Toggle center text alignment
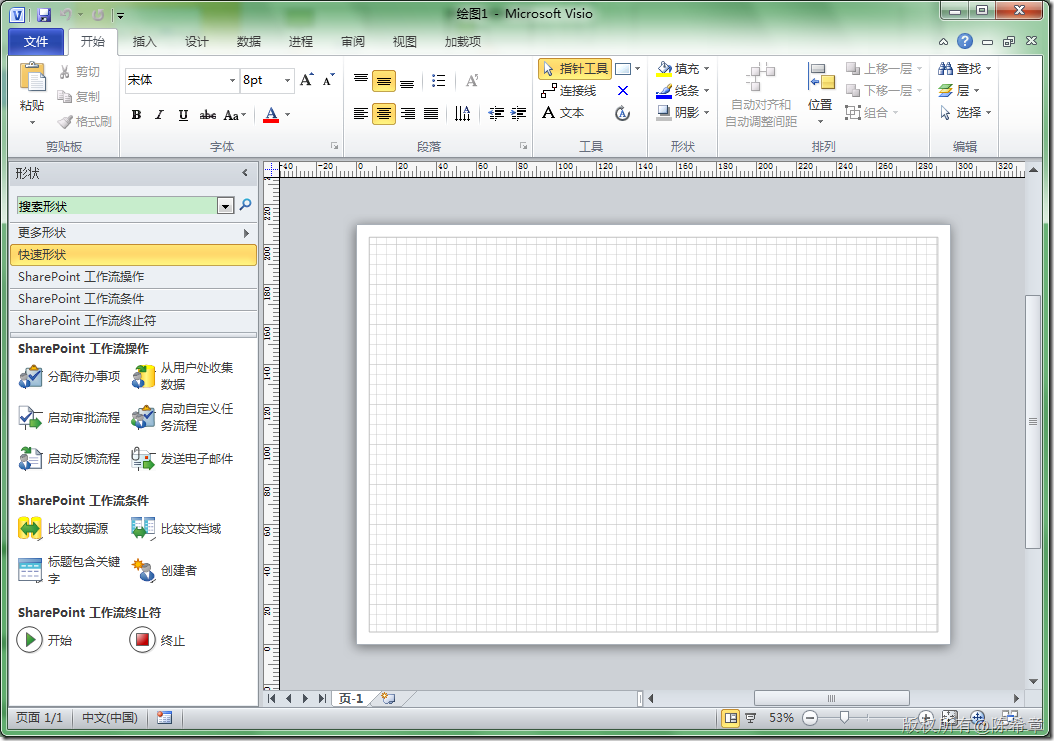The width and height of the screenshot is (1054, 741). tap(384, 114)
